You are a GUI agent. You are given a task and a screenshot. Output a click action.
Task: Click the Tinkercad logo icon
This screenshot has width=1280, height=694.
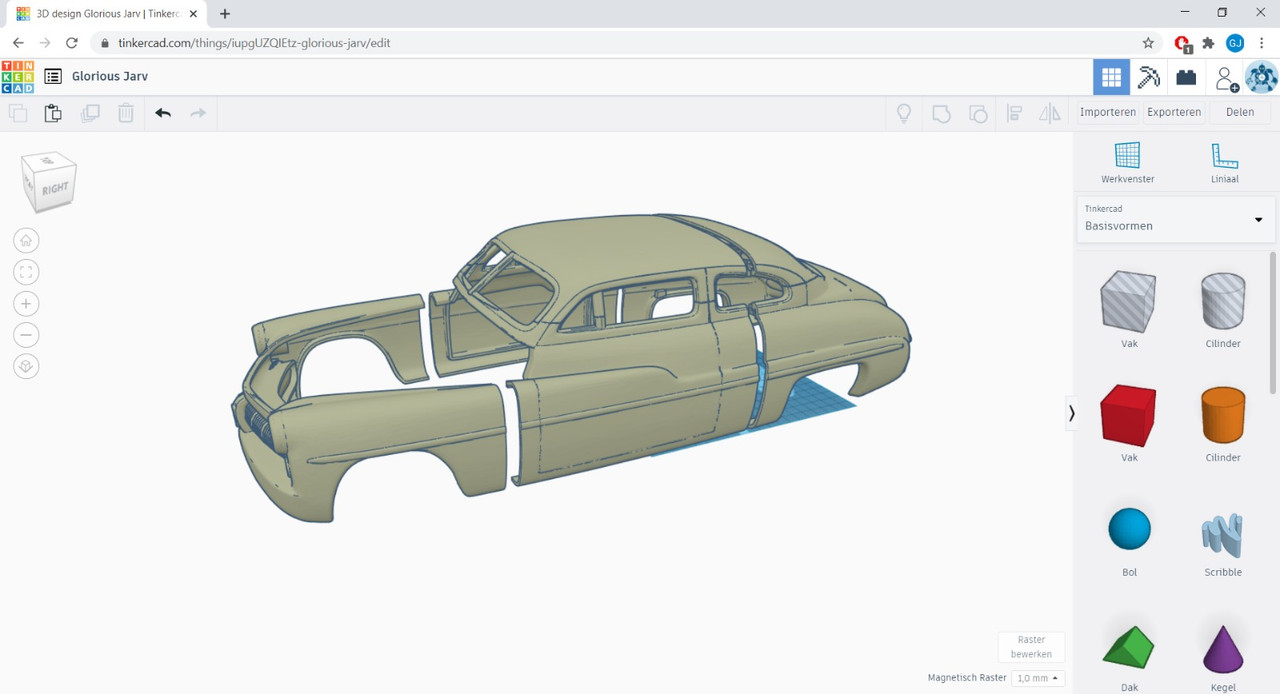[17, 77]
